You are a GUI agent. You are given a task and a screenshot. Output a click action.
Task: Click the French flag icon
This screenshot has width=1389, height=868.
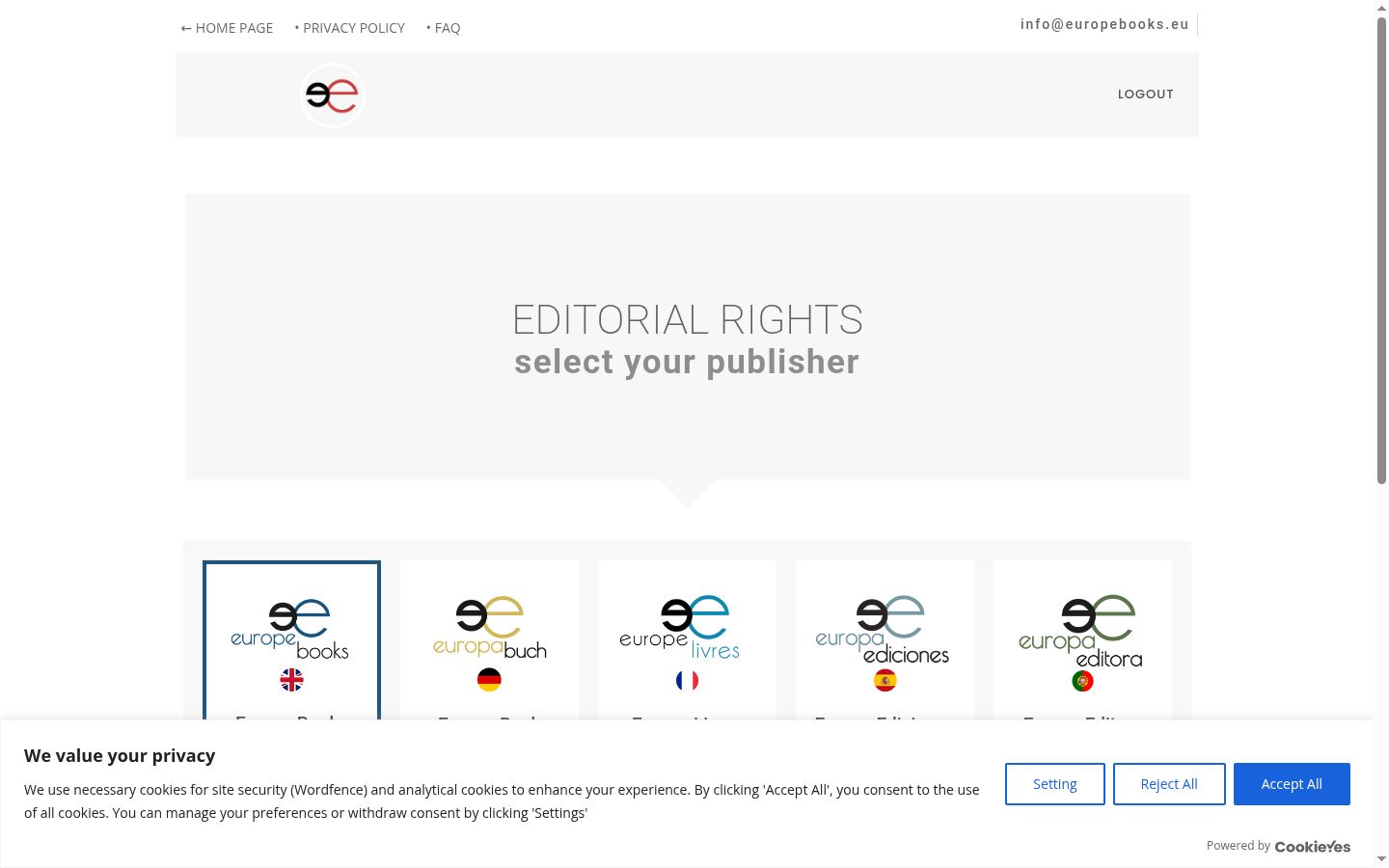click(x=687, y=681)
